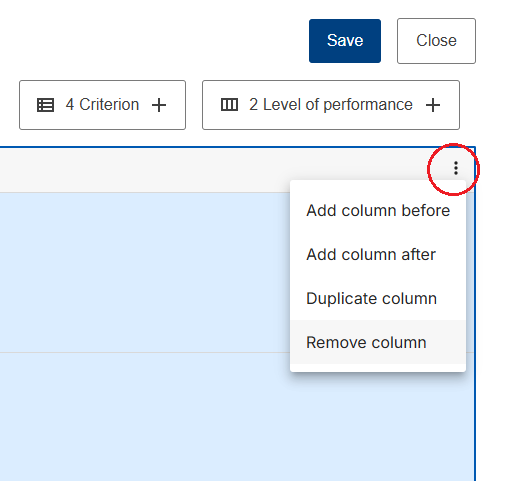The height and width of the screenshot is (481, 509).
Task: Select Add column before
Action: (x=378, y=210)
